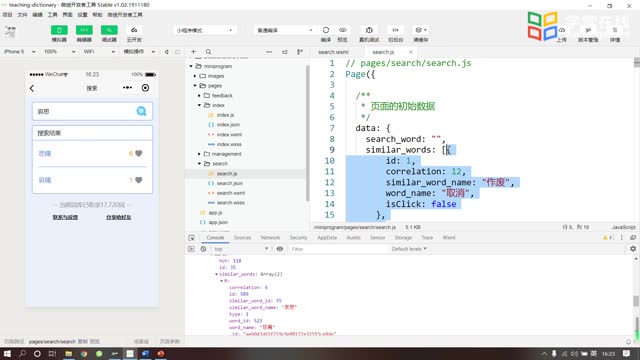Viewport: 640px width, 360px height.
Task: Click the clear console icon
Action: click(203, 249)
